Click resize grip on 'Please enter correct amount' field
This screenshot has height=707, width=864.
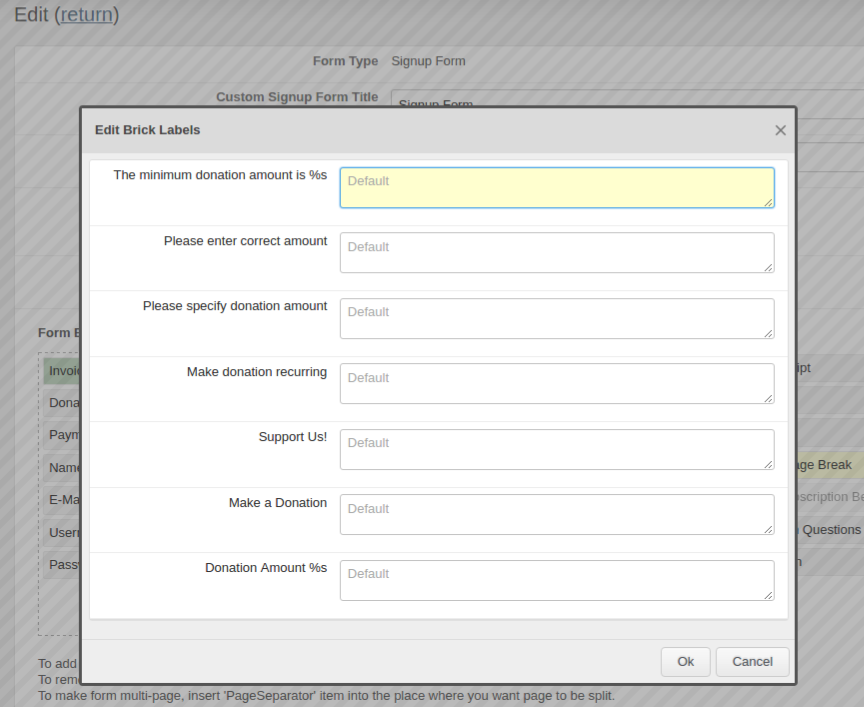coord(768,267)
